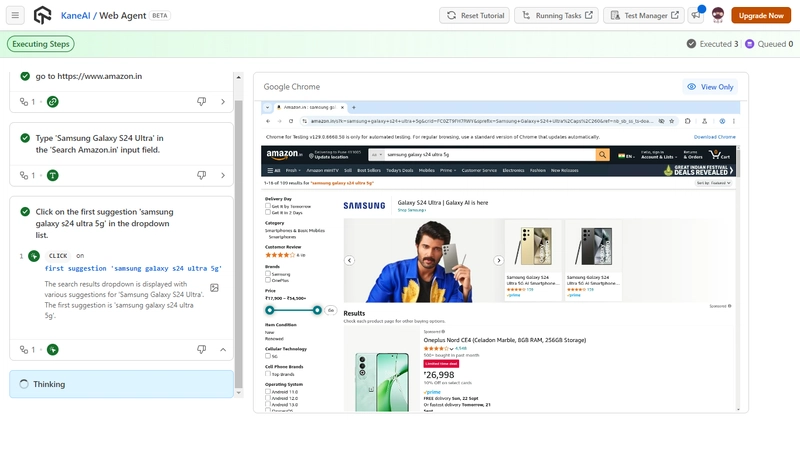Open Running Tasks
Screen dimensions: 800x449
coord(557,15)
